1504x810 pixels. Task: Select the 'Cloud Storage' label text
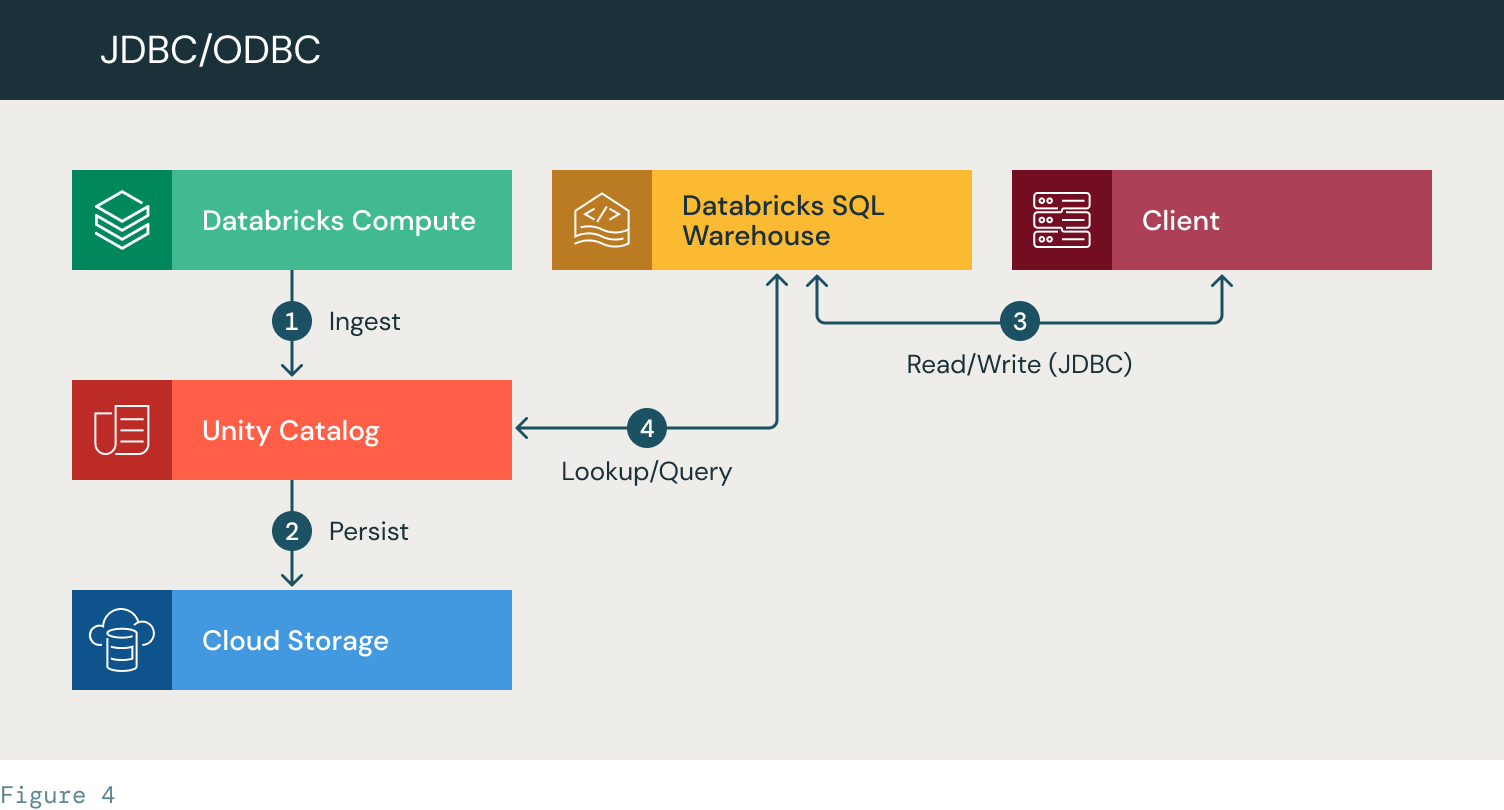(295, 641)
